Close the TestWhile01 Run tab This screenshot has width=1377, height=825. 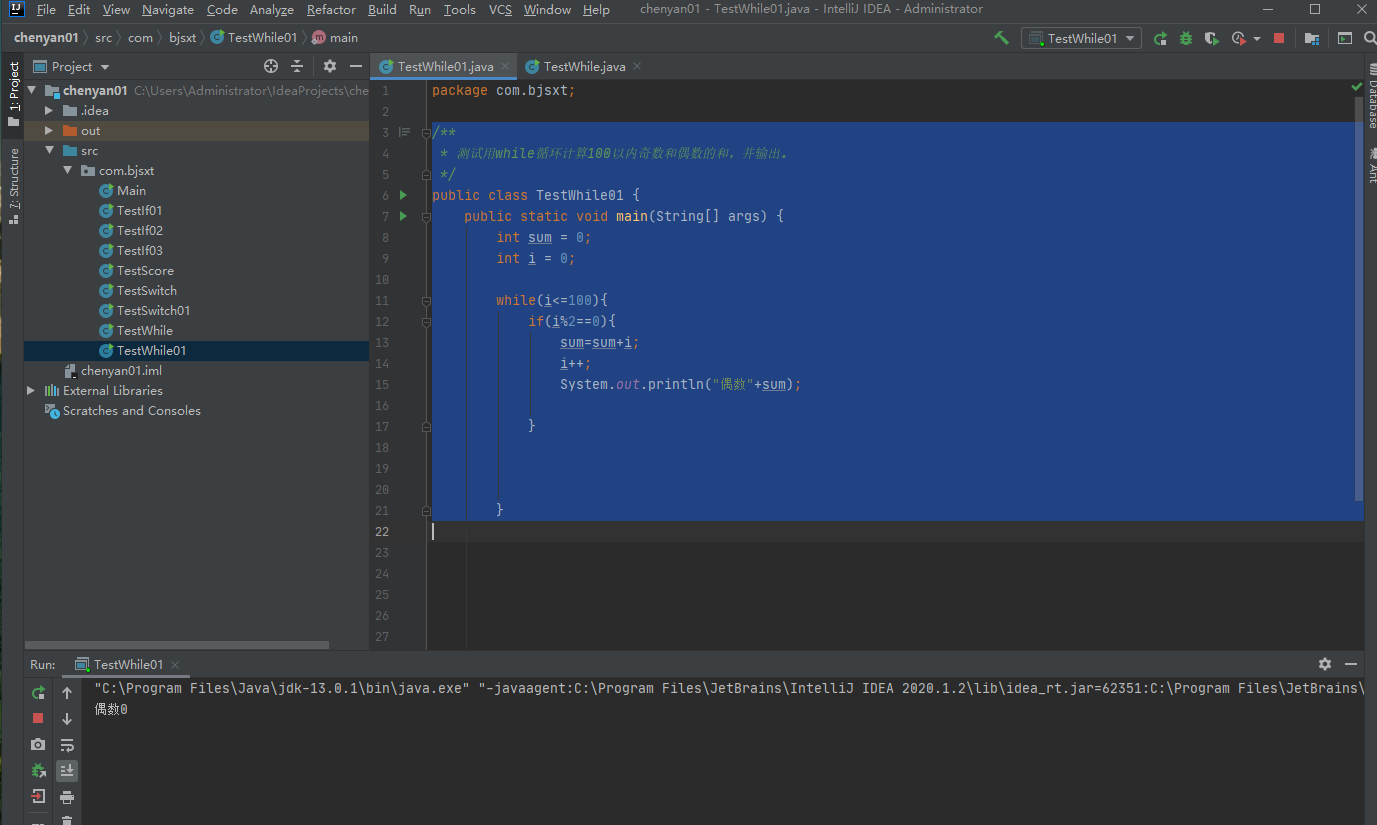coord(175,664)
